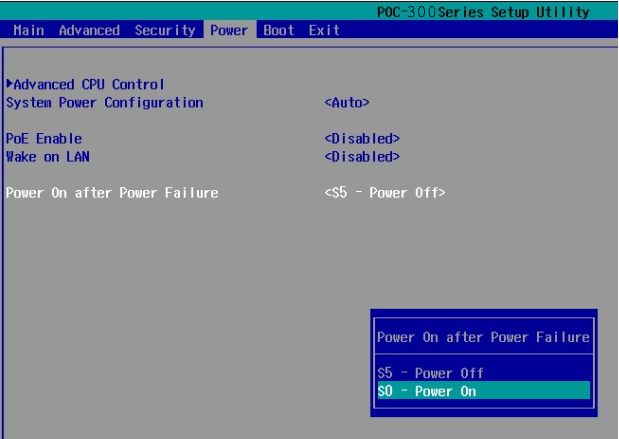This screenshot has height=439, width=619.
Task: Go to the Security tab
Action: [164, 30]
